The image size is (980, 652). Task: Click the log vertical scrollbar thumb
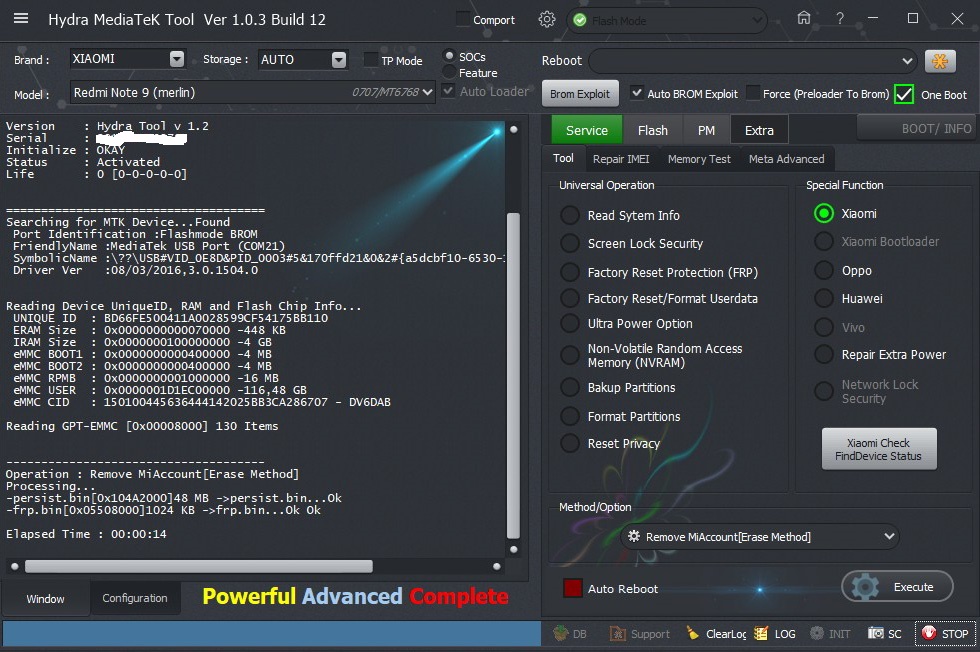coord(513,375)
